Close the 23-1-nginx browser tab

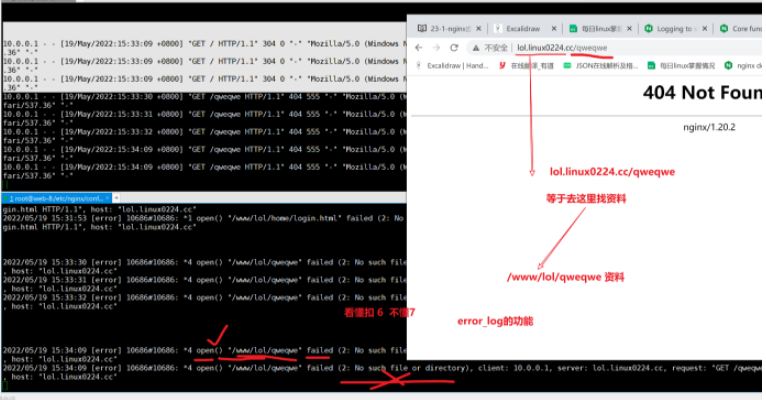pyautogui.click(x=479, y=29)
